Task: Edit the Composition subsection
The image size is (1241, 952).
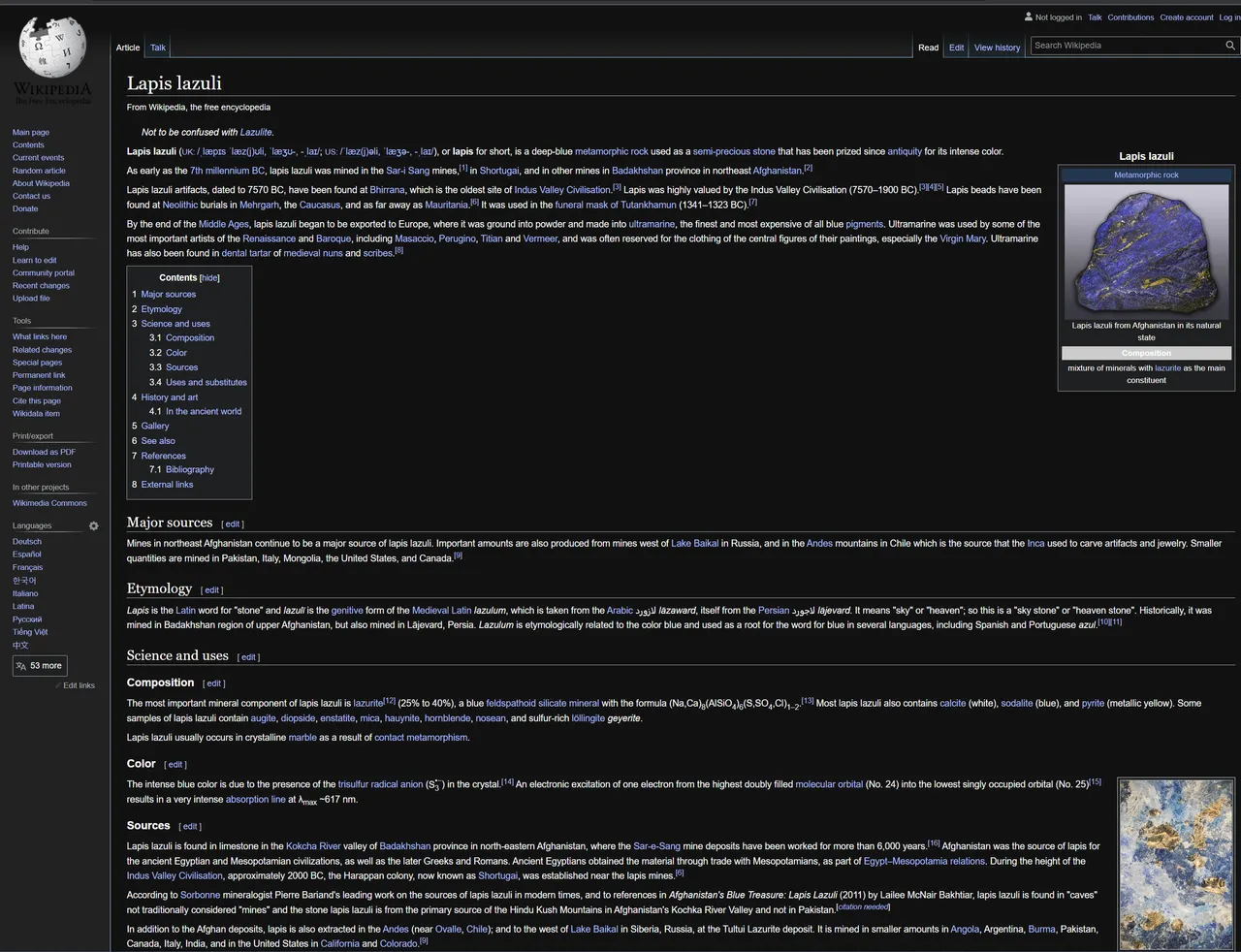Action: click(214, 683)
